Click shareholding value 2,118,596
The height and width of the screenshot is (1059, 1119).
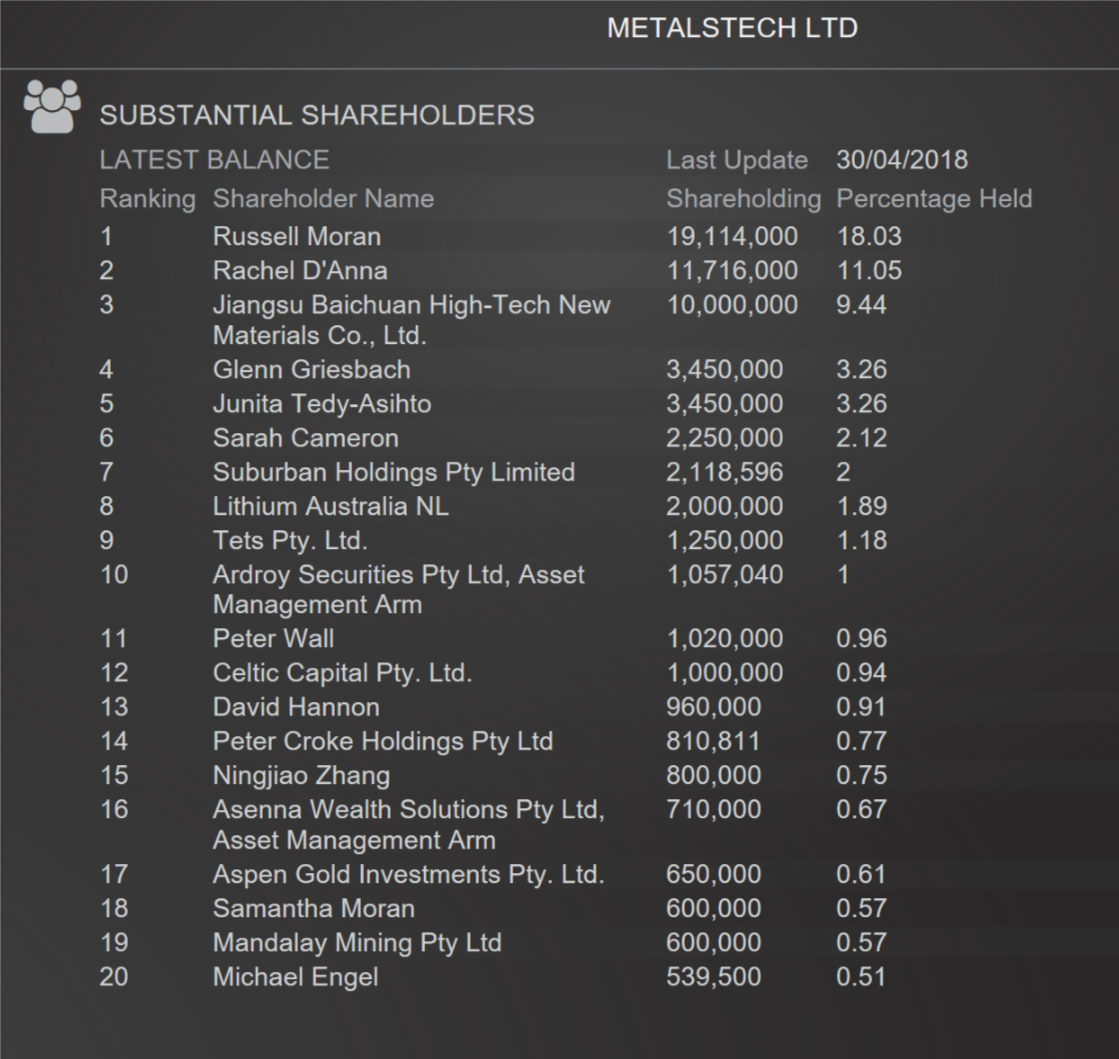pos(724,473)
